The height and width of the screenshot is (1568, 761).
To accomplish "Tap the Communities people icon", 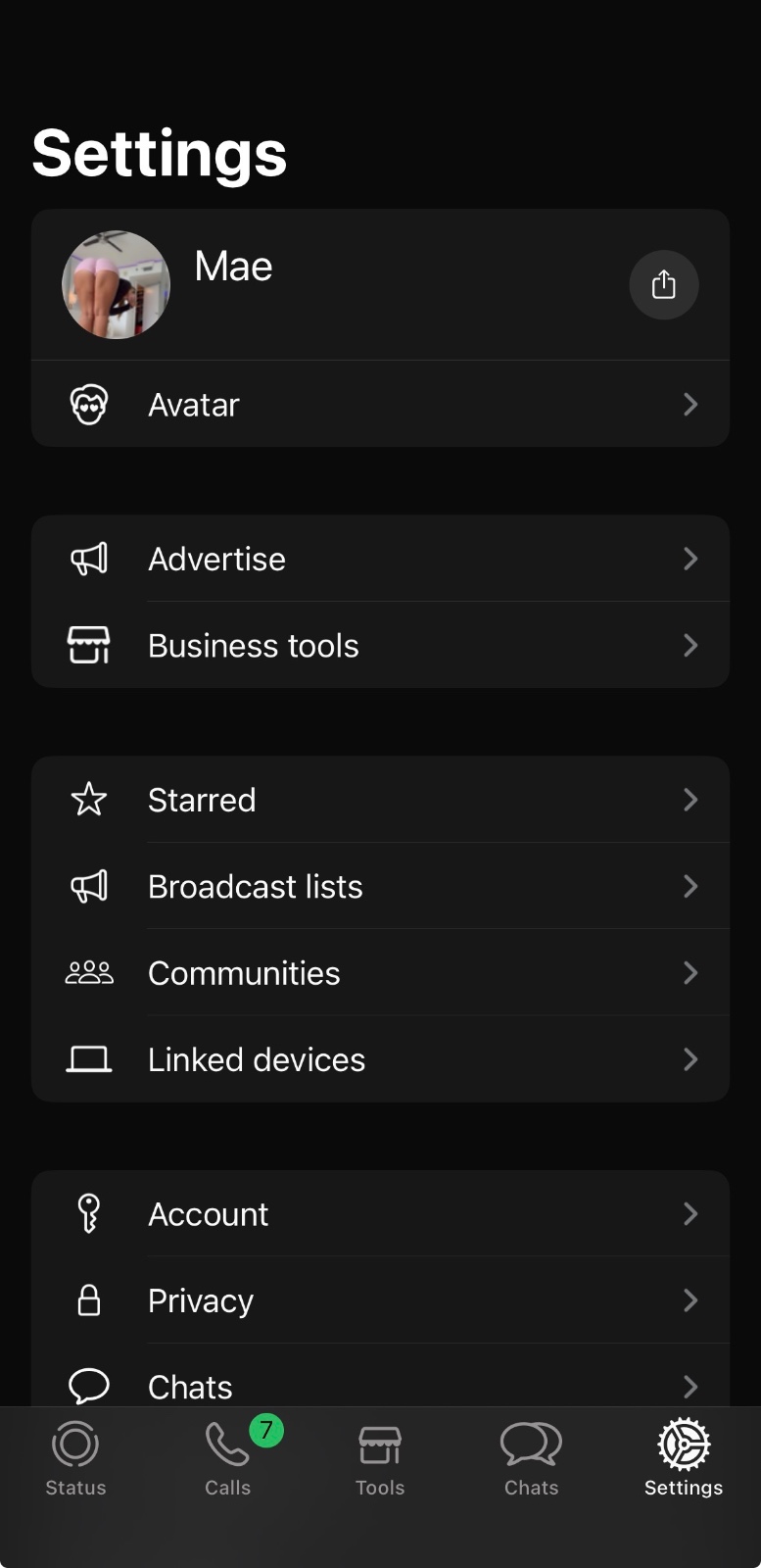I will click(89, 973).
